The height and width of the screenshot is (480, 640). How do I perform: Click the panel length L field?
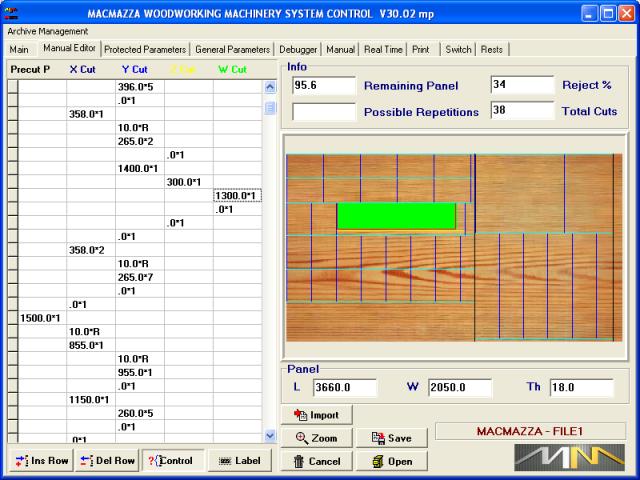coord(345,387)
